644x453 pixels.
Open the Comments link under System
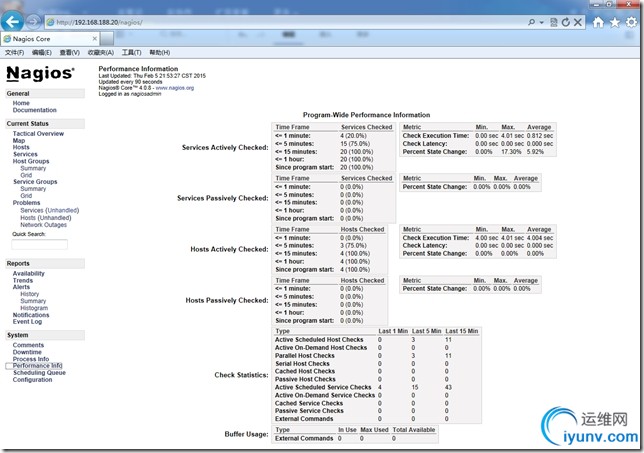coord(28,345)
